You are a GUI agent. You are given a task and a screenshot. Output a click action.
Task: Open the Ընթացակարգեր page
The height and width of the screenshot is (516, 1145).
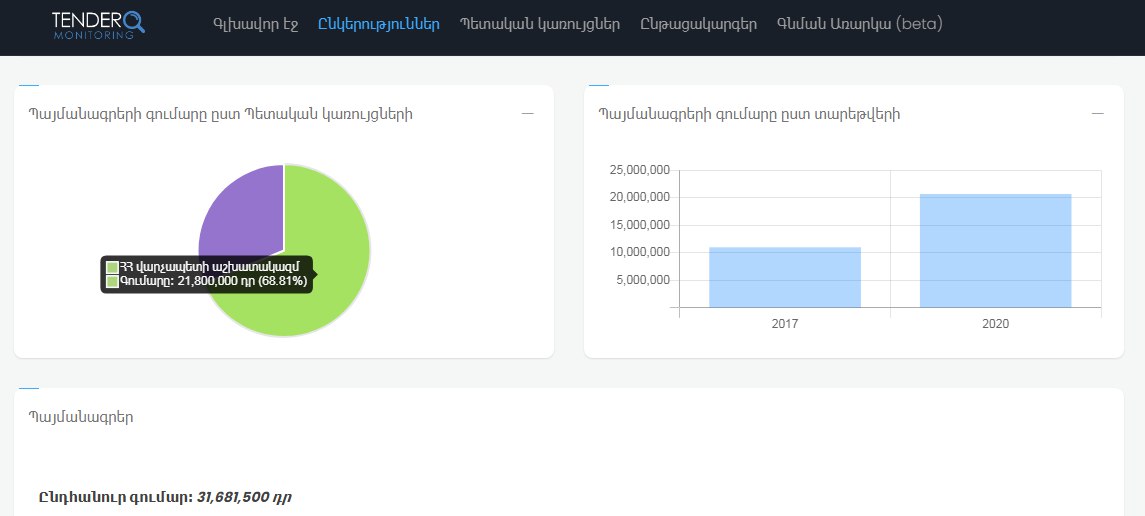click(698, 24)
